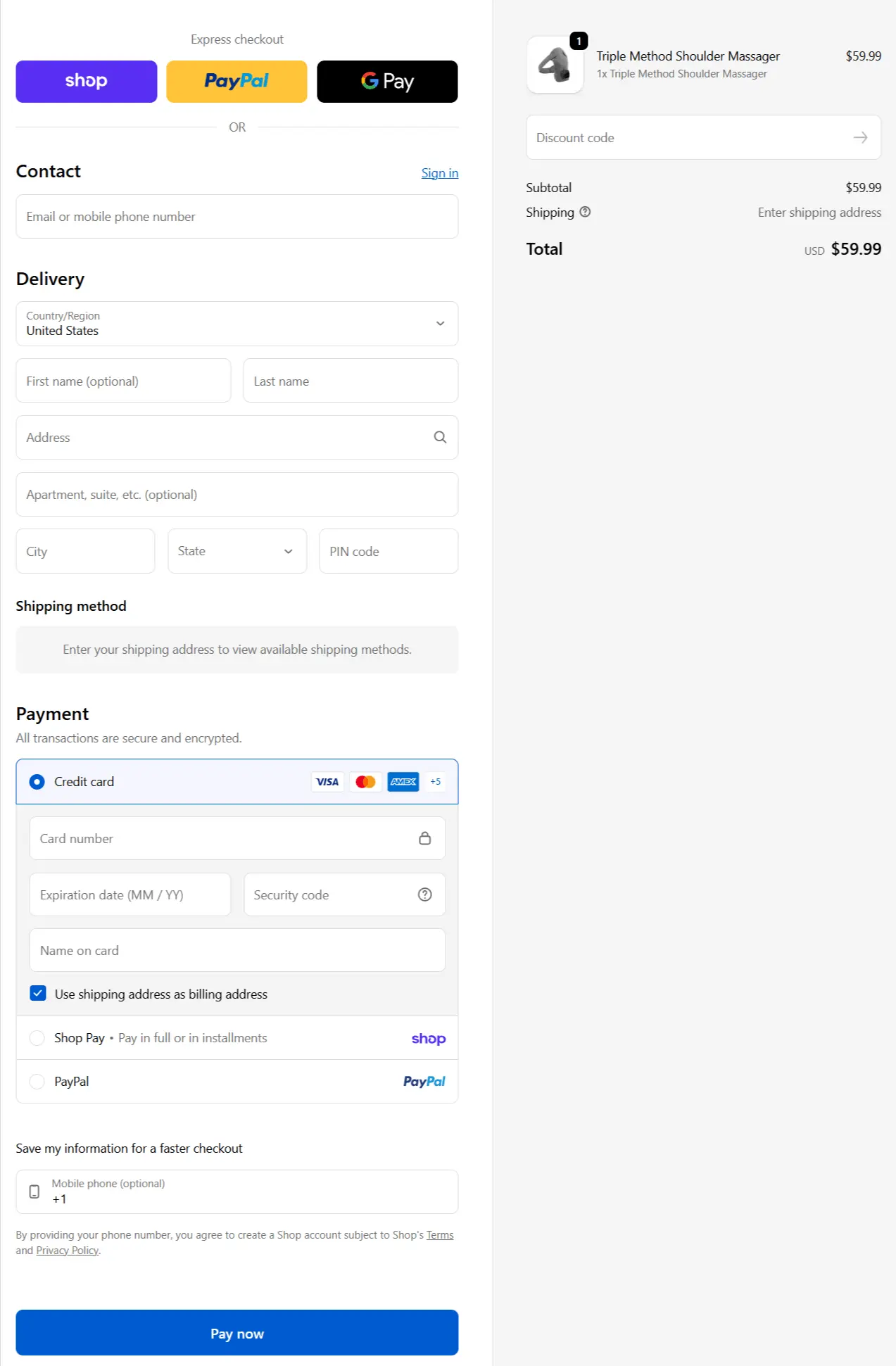Apply discount code using arrow icon
Image resolution: width=896 pixels, height=1366 pixels.
[860, 138]
